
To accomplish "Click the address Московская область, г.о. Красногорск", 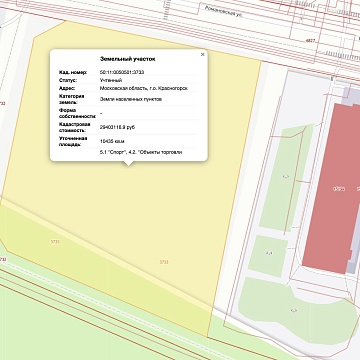I will (144, 88).
